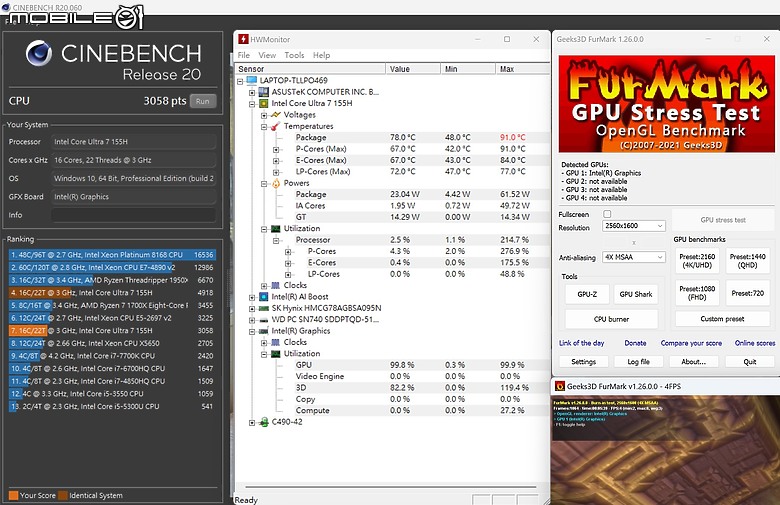Click the Powers flame icon
The height and width of the screenshot is (505, 780).
[x=276, y=183]
